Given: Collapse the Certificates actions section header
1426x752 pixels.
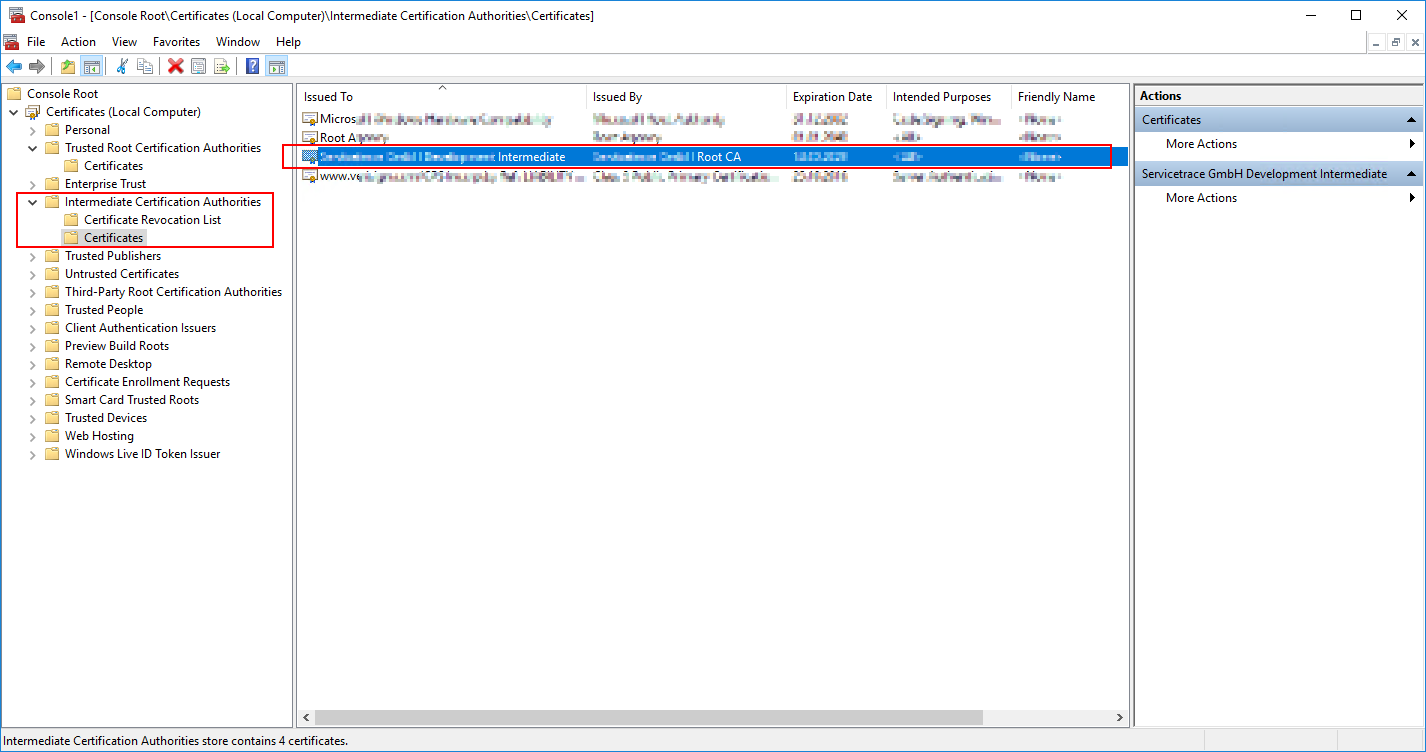Looking at the screenshot, I should coord(1411,119).
